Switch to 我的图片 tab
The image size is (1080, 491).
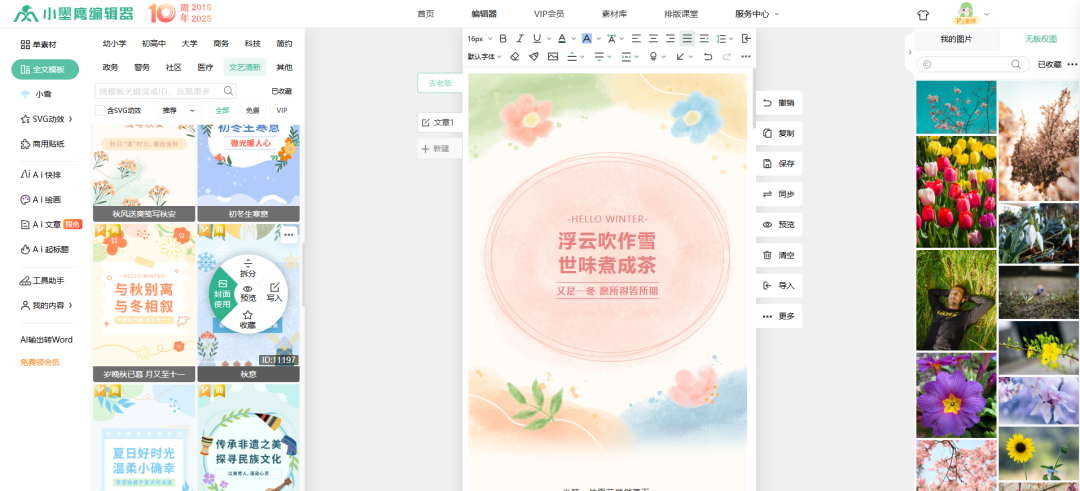click(x=956, y=39)
